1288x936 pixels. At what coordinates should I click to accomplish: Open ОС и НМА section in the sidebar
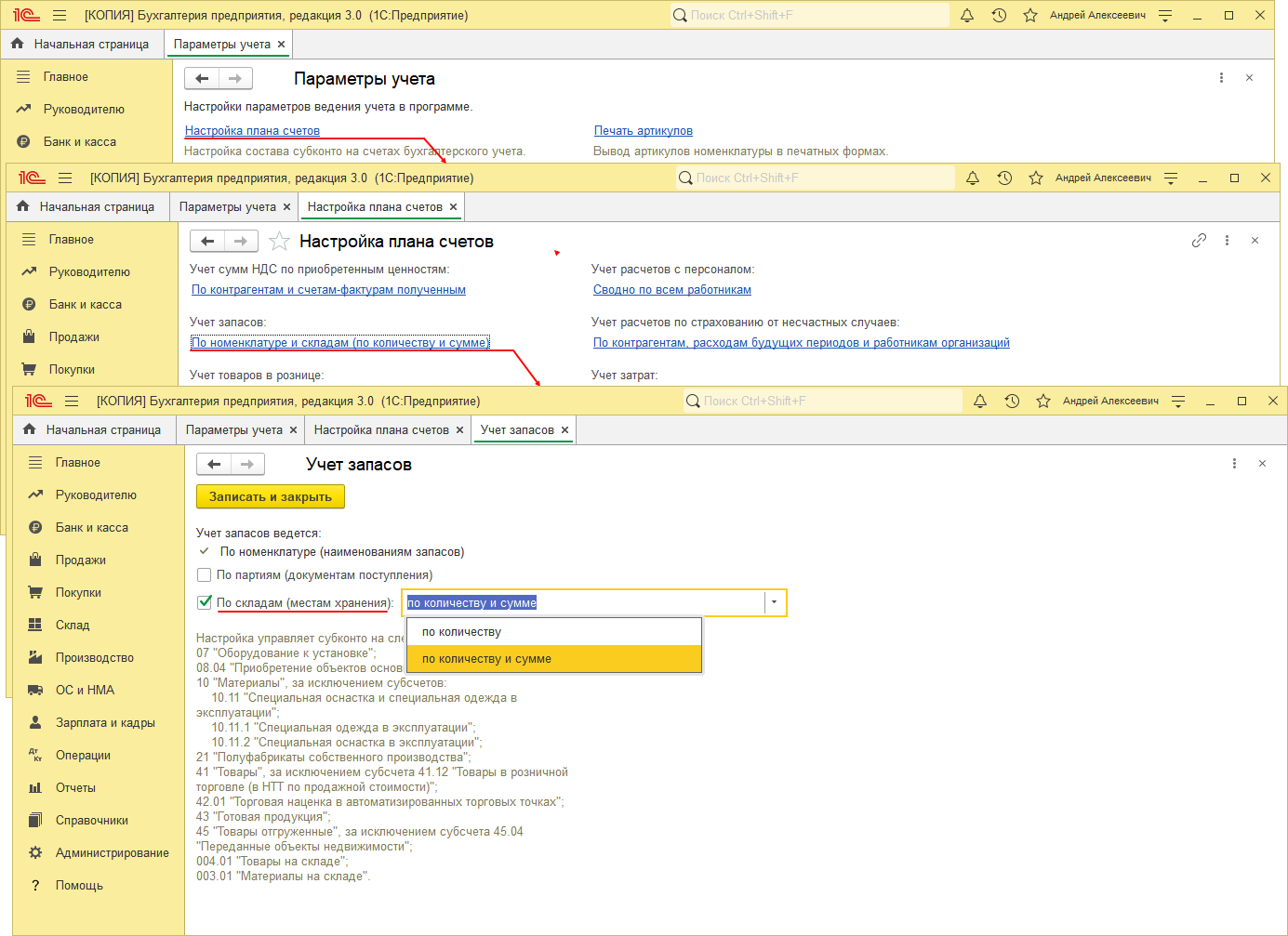click(x=85, y=690)
